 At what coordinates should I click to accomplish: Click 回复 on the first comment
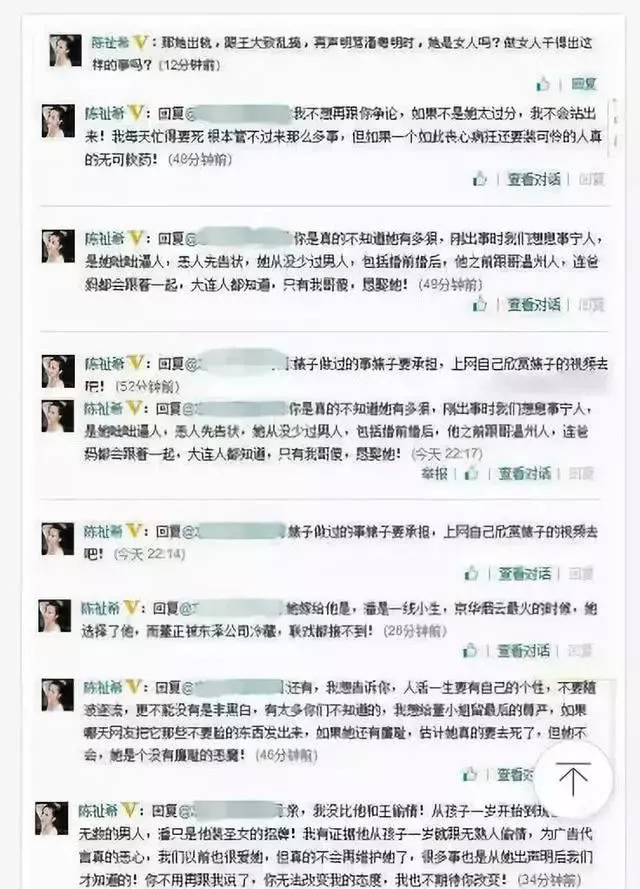click(584, 84)
